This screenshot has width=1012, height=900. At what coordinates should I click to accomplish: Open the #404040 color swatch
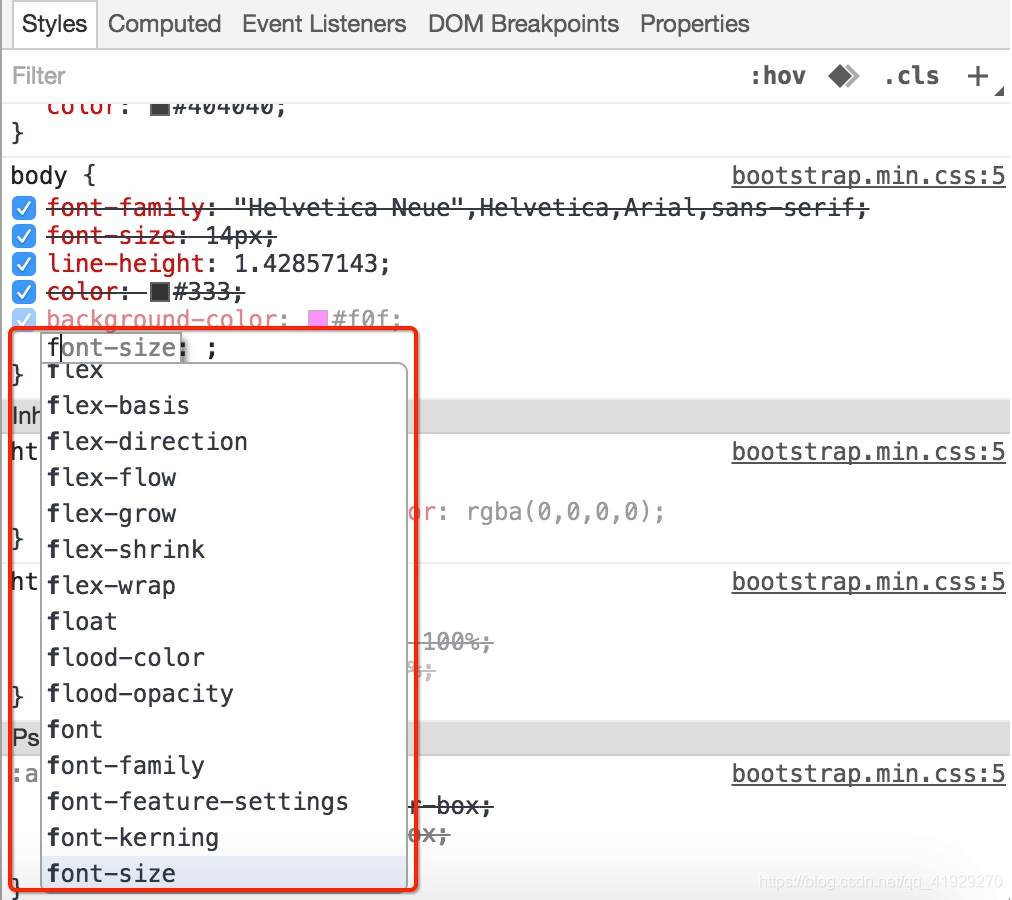click(x=159, y=108)
